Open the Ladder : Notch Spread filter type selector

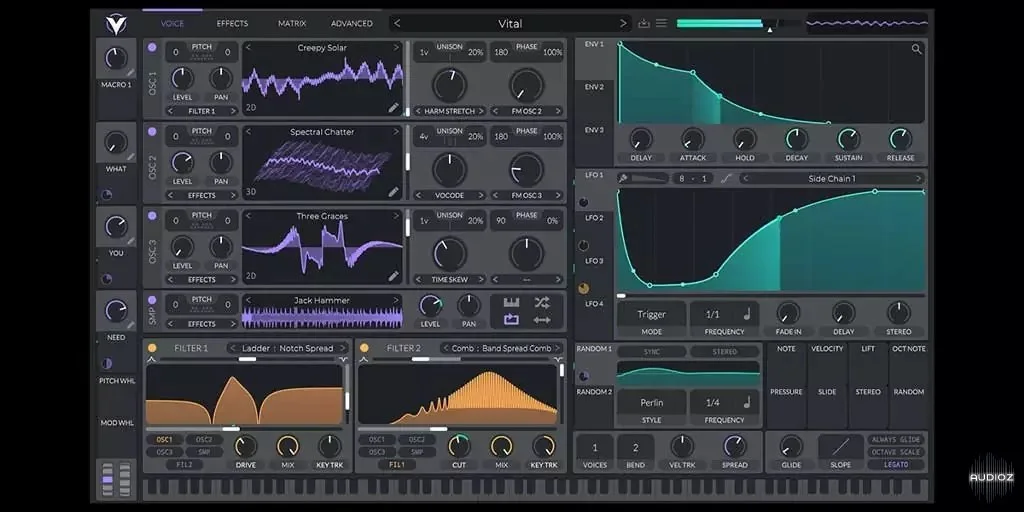[287, 348]
